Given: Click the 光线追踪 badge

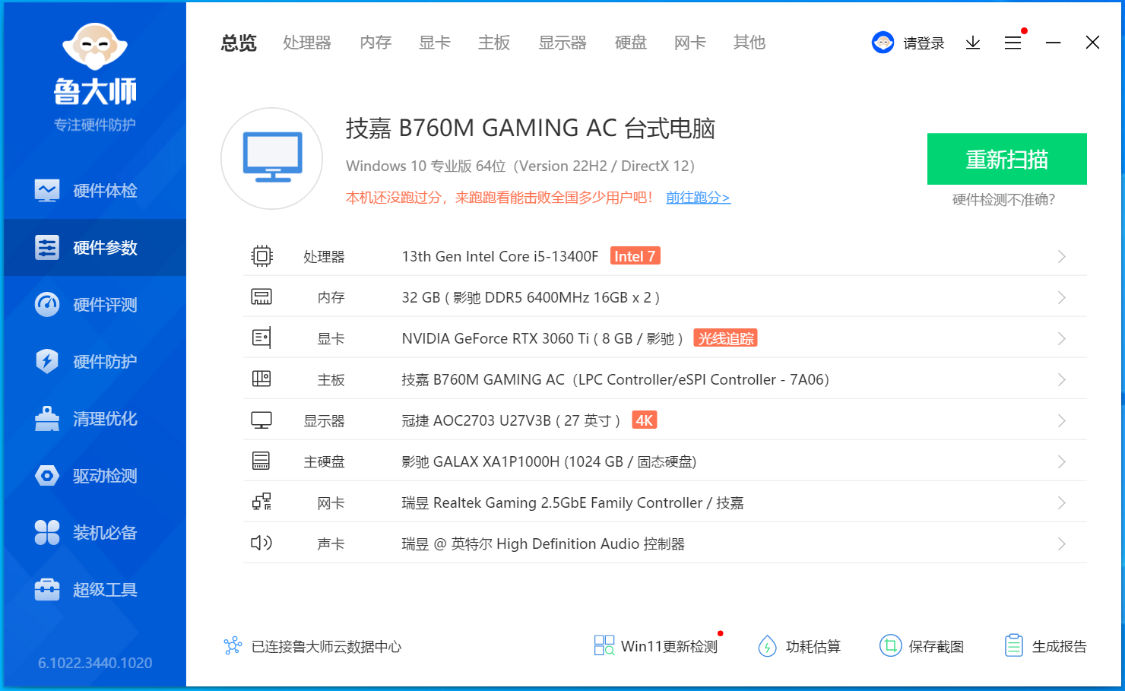Looking at the screenshot, I should [725, 338].
